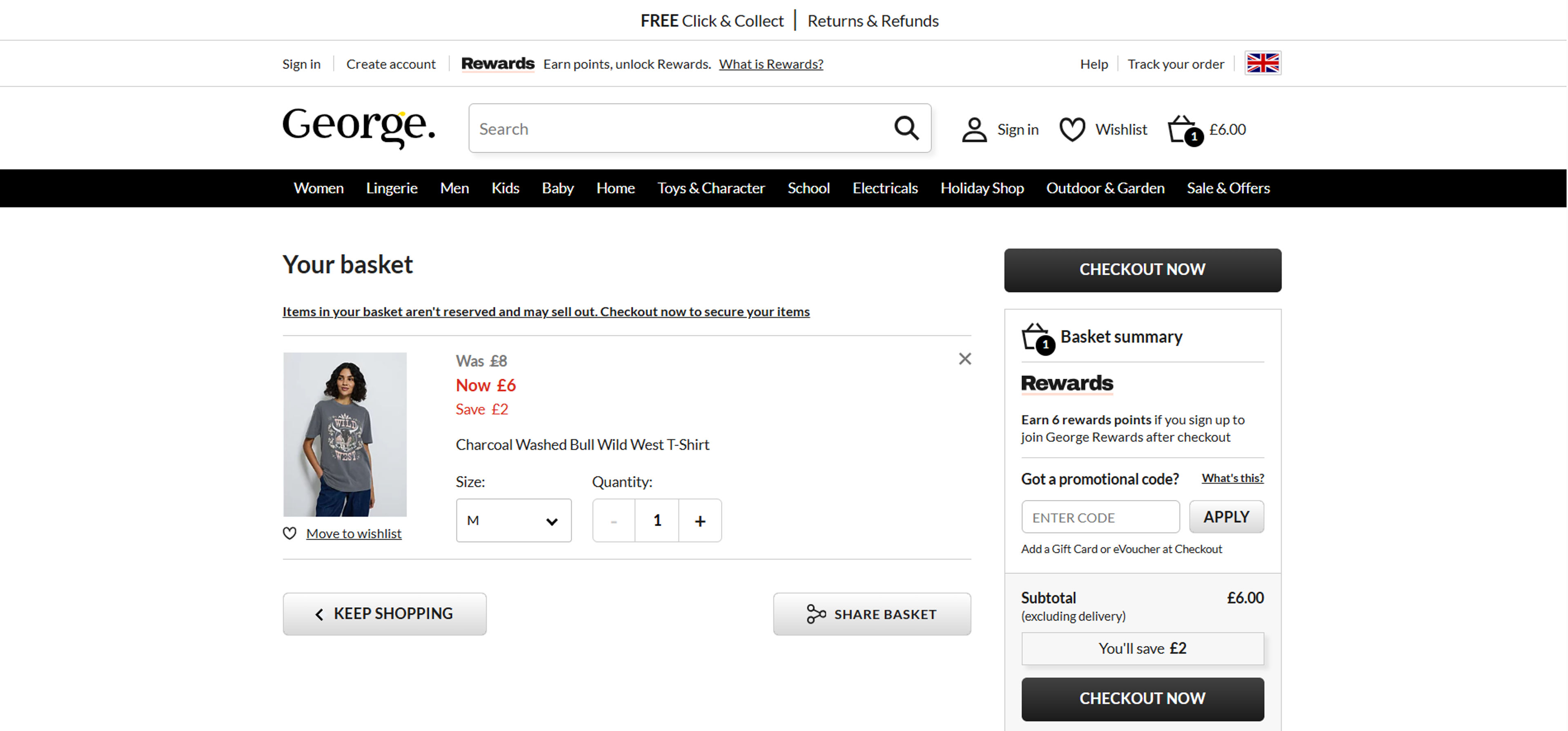Click the quantity value field showing 1
Image resolution: width=1568 pixels, height=731 pixels.
[x=657, y=521]
